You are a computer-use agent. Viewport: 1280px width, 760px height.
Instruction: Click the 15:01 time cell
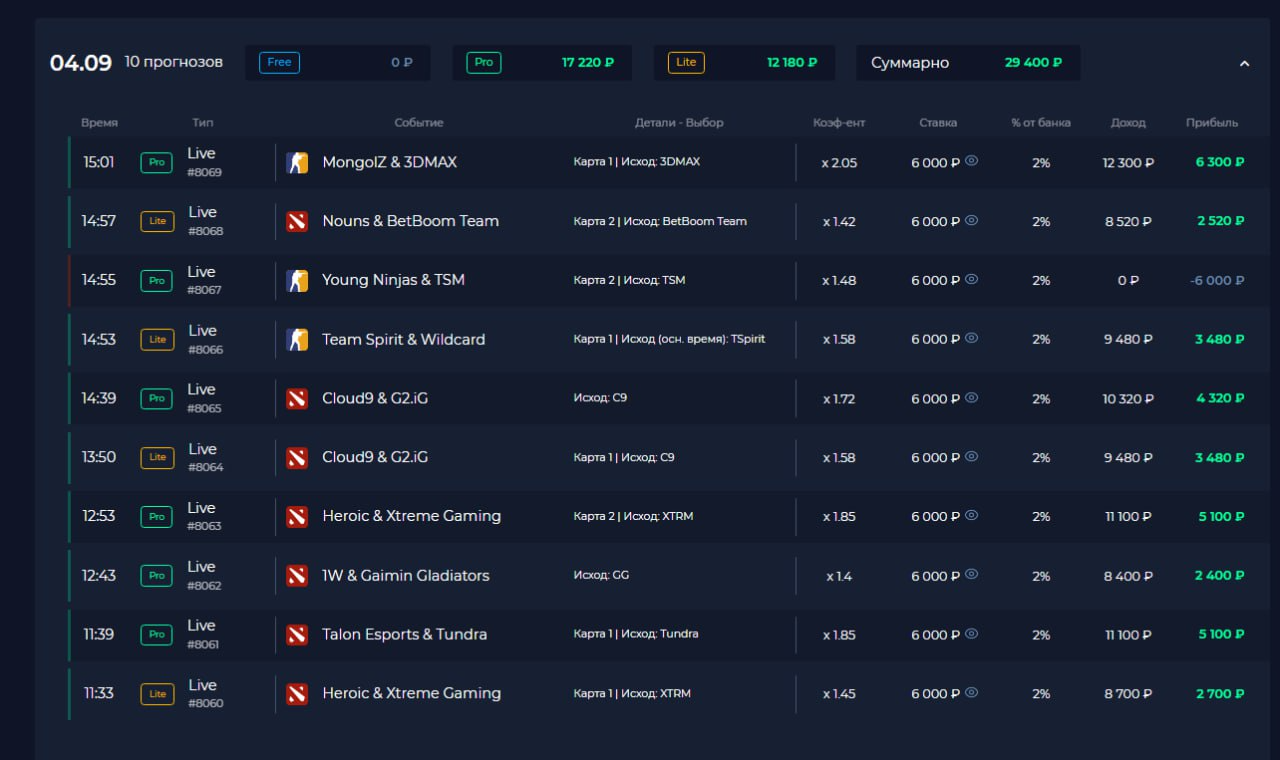coord(98,162)
